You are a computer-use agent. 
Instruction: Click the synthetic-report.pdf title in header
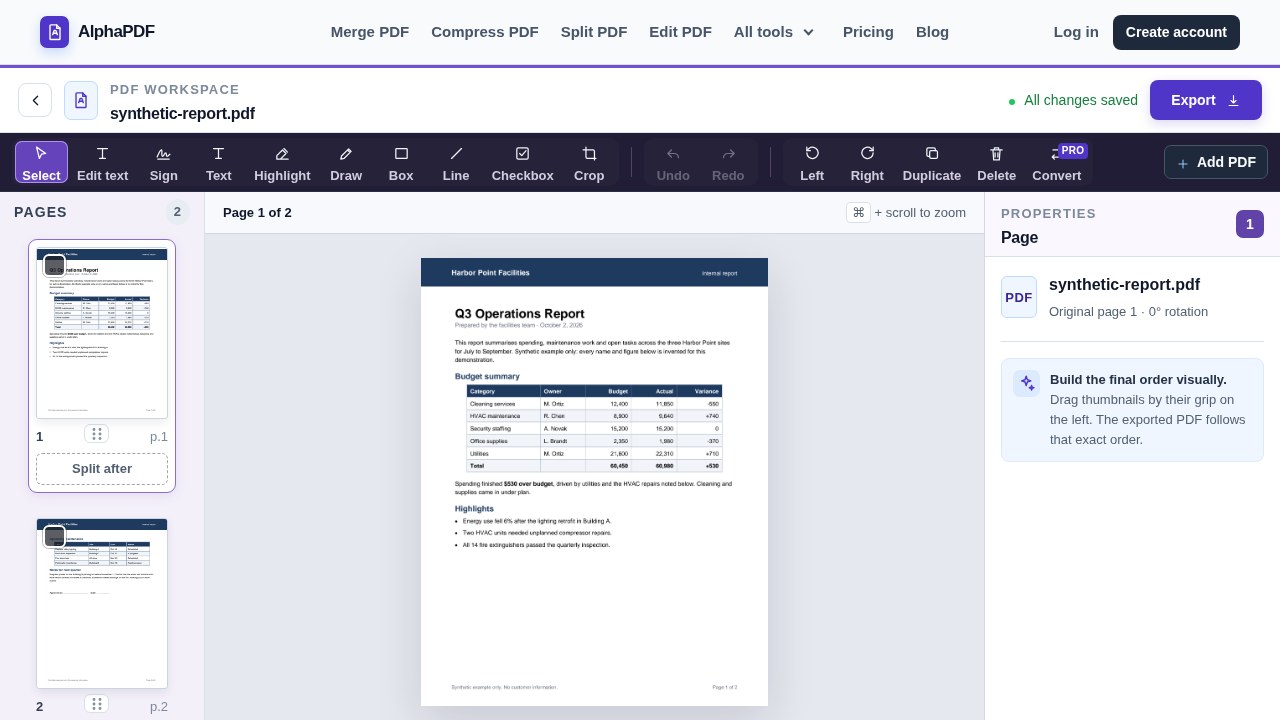tap(182, 114)
